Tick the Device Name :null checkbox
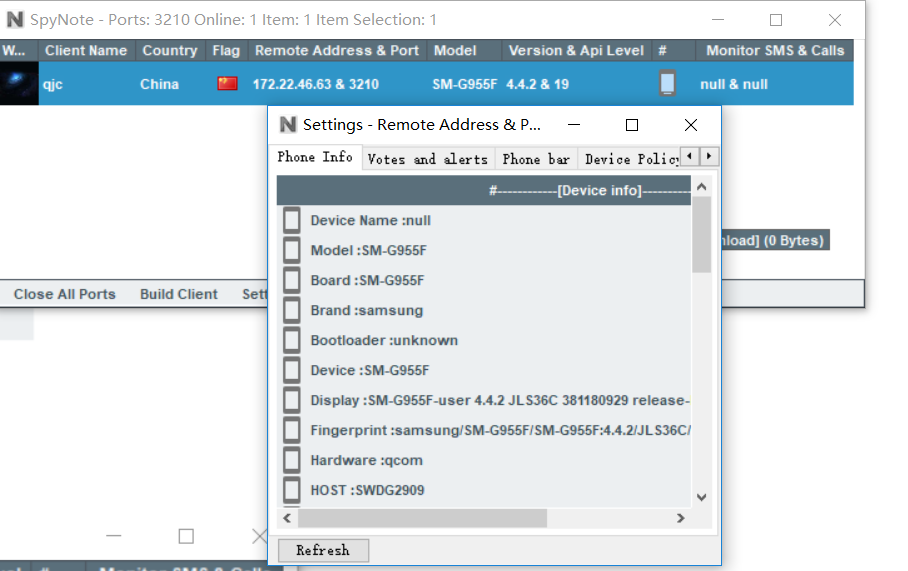The image size is (908, 571). pyautogui.click(x=292, y=221)
